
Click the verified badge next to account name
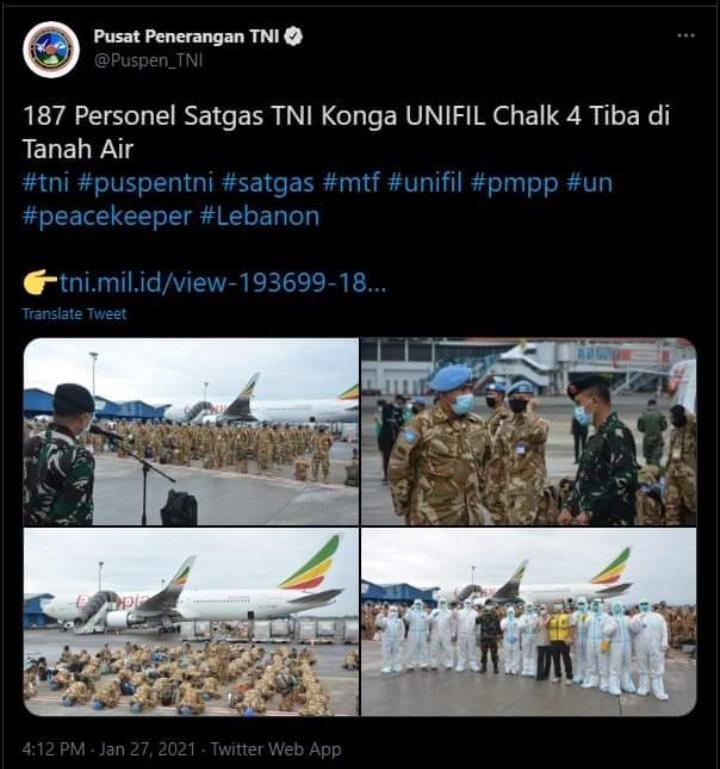coord(293,36)
